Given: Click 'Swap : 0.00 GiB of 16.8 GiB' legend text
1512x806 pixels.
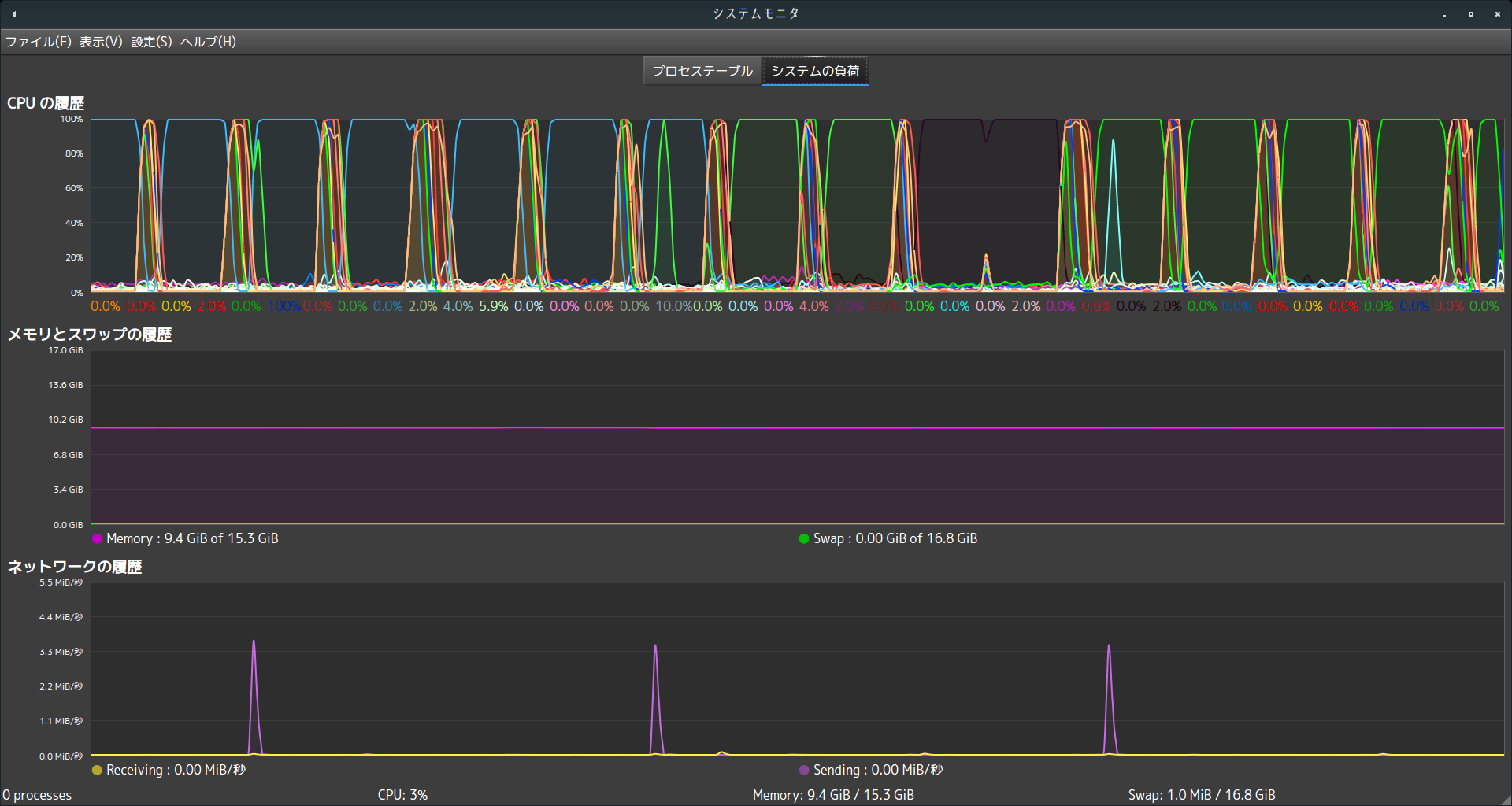Looking at the screenshot, I should [895, 538].
